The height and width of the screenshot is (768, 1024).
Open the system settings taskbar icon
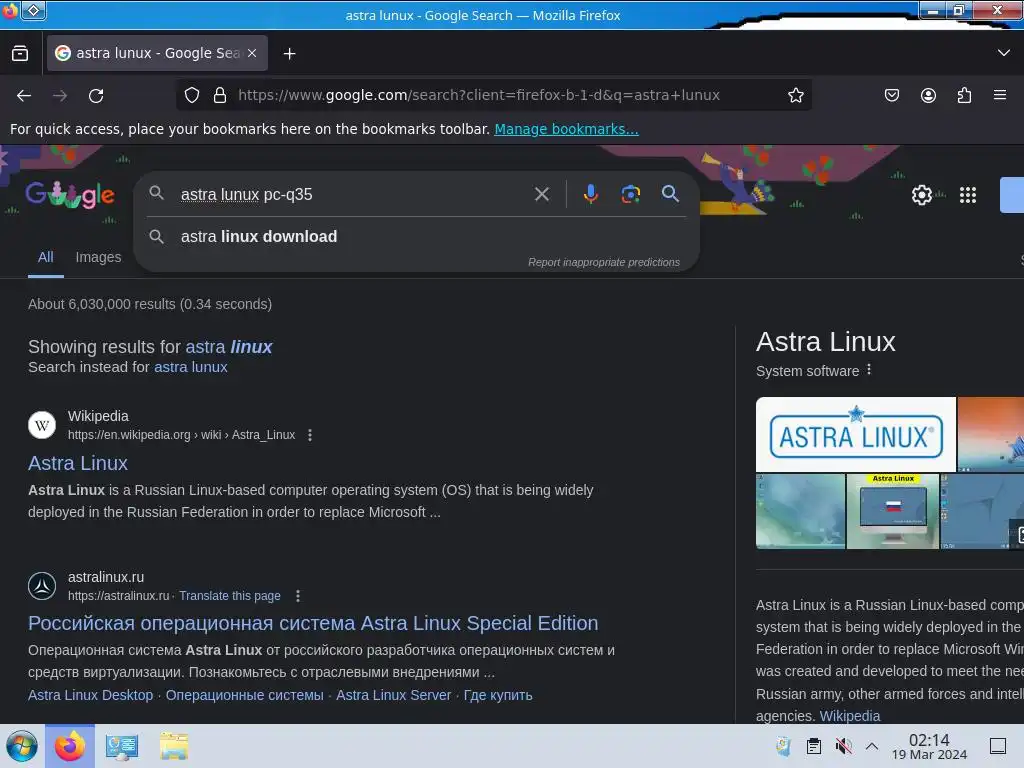[x=121, y=746]
